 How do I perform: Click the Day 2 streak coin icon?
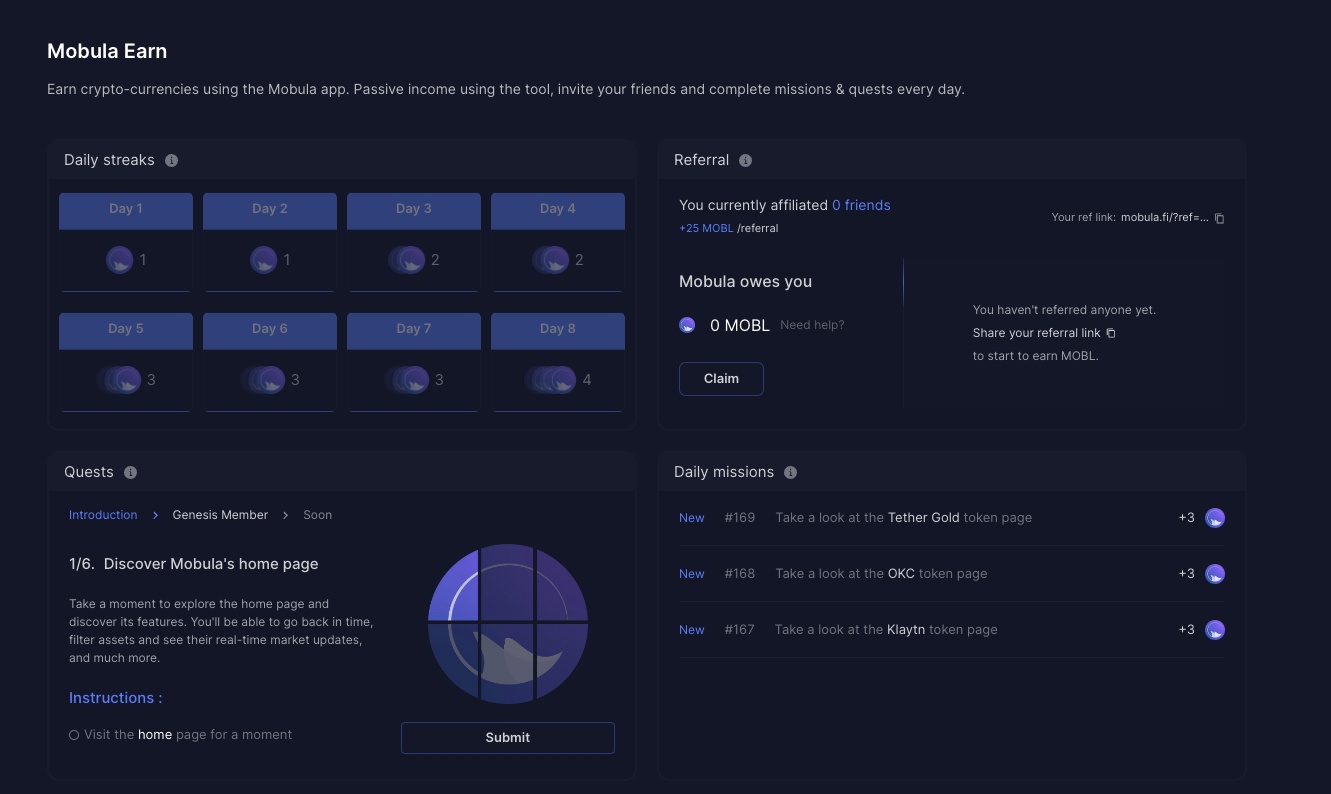264,260
